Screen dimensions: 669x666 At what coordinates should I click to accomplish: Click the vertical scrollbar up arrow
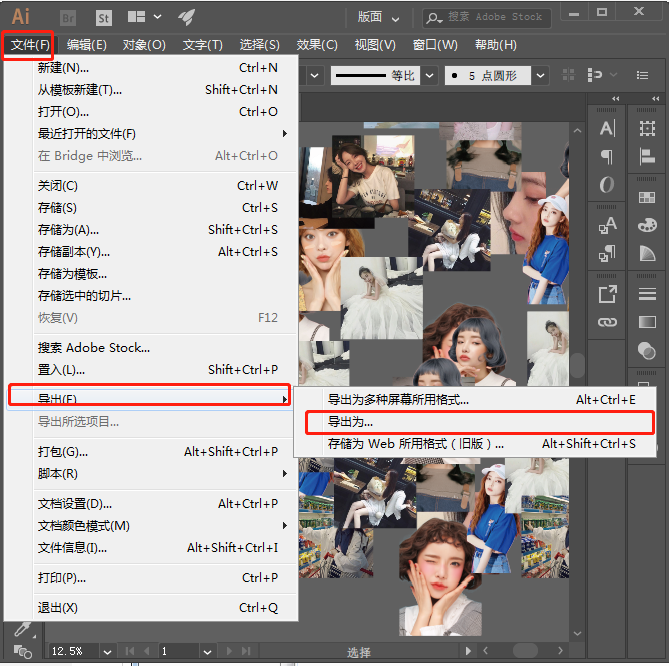pyautogui.click(x=577, y=131)
